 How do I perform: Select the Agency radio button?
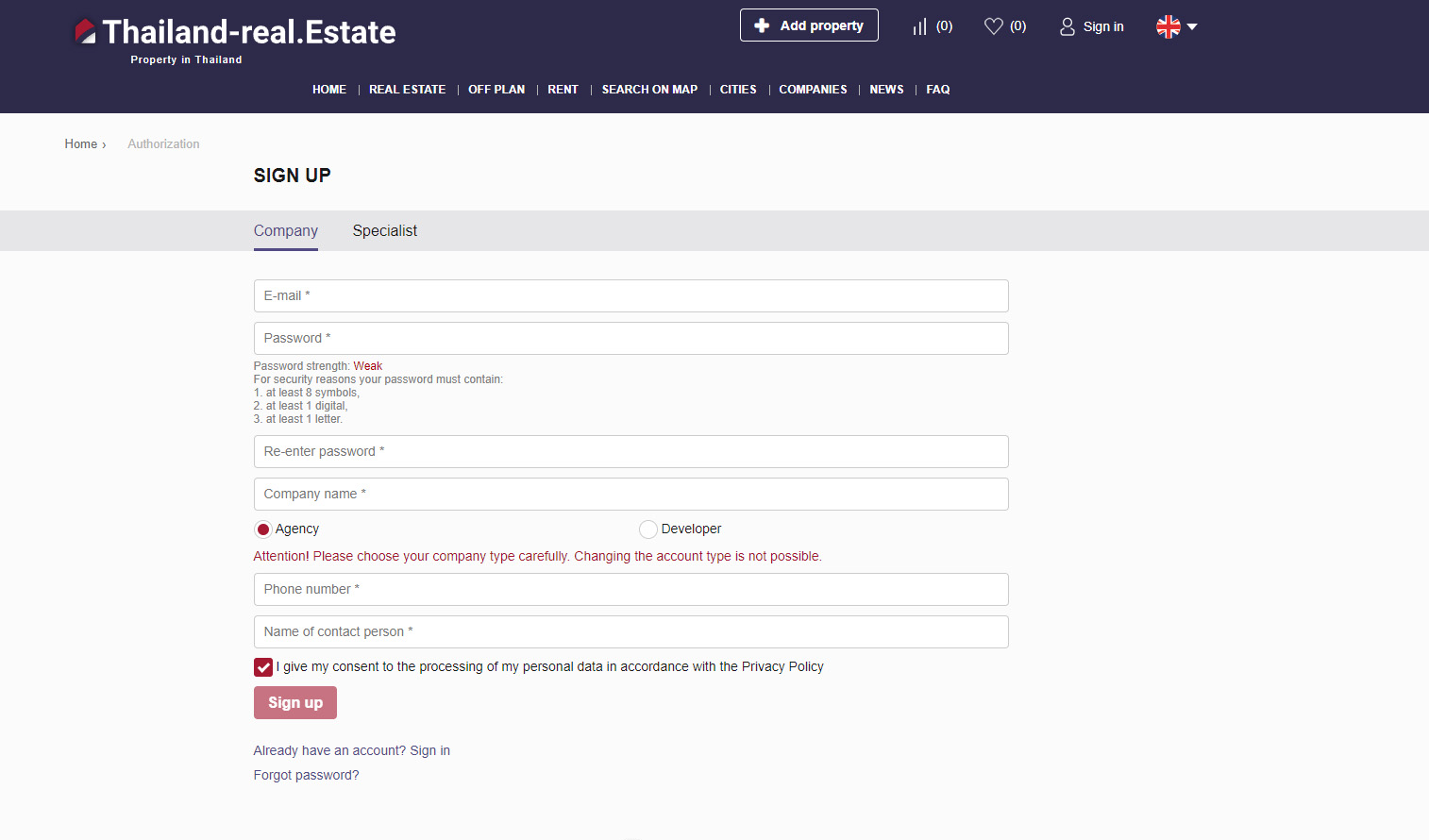[x=263, y=529]
